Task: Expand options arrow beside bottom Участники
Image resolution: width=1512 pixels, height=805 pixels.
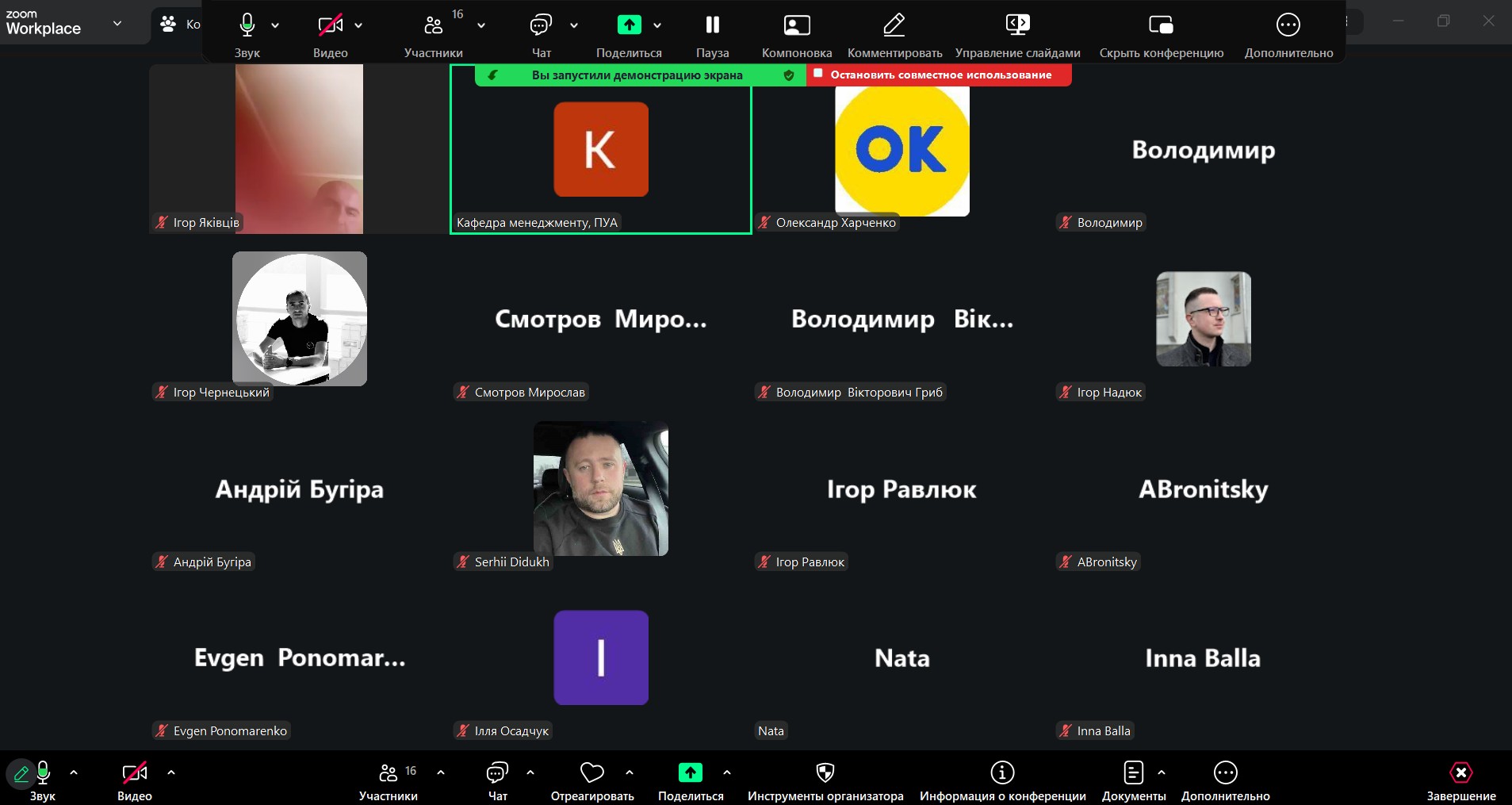Action: coord(441,772)
